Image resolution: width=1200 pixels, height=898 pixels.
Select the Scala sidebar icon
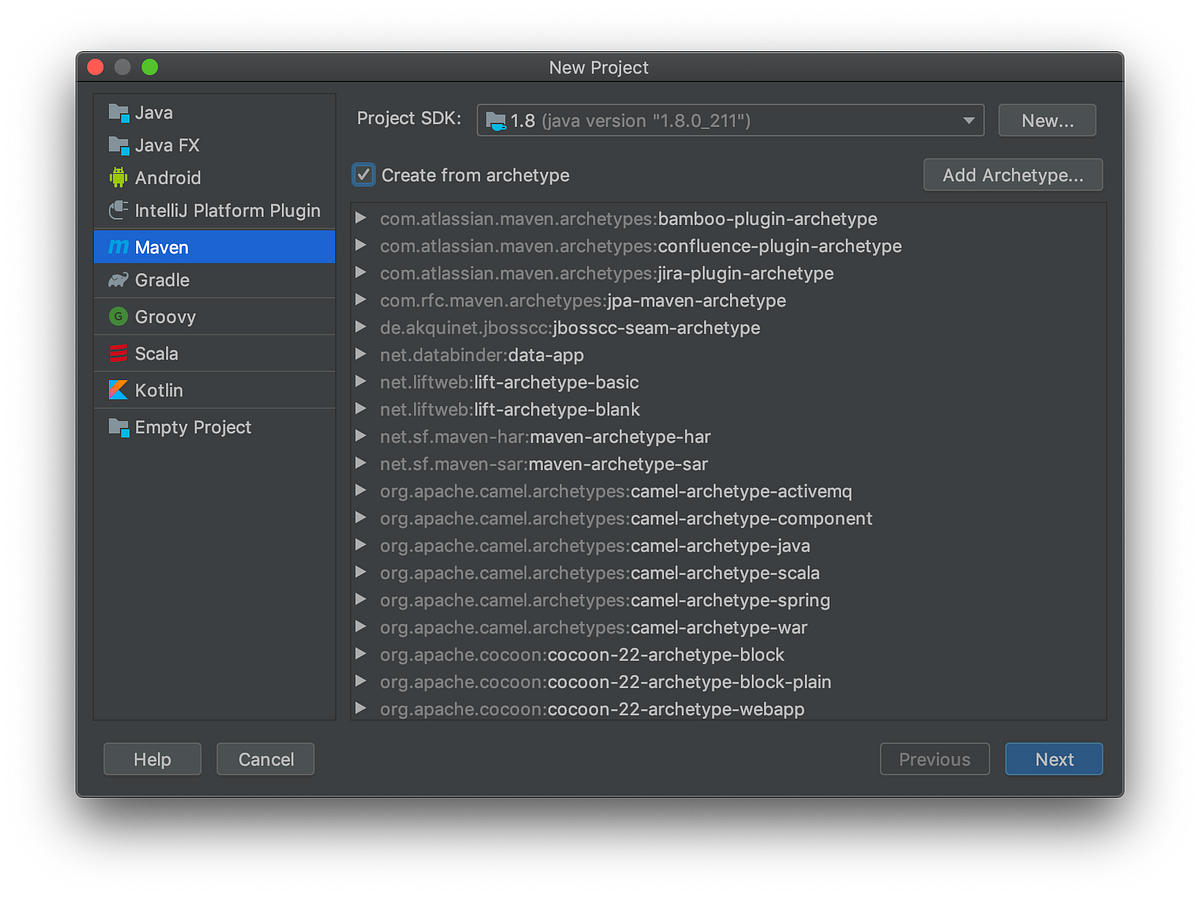(x=119, y=353)
